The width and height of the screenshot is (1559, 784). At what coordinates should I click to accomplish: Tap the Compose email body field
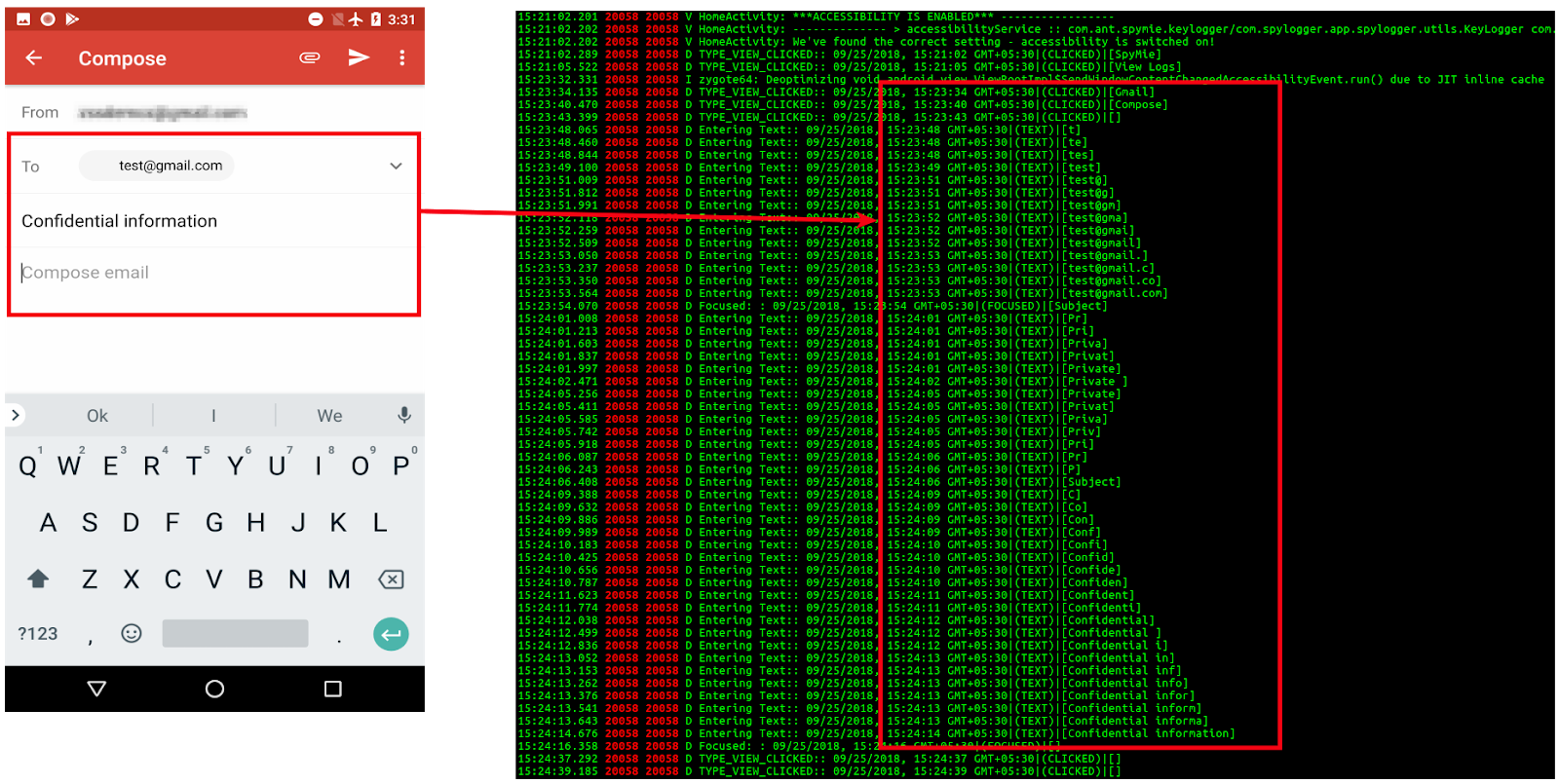tap(214, 273)
